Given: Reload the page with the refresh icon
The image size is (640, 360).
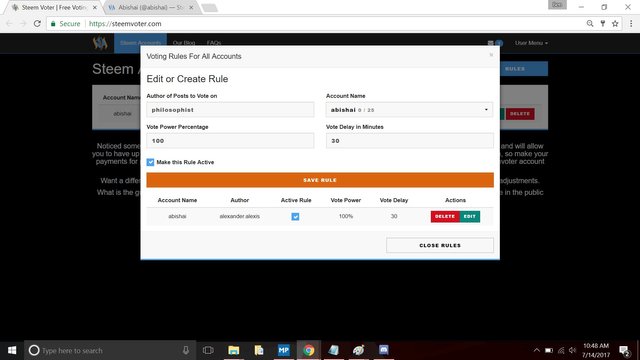Looking at the screenshot, I should pos(37,24).
